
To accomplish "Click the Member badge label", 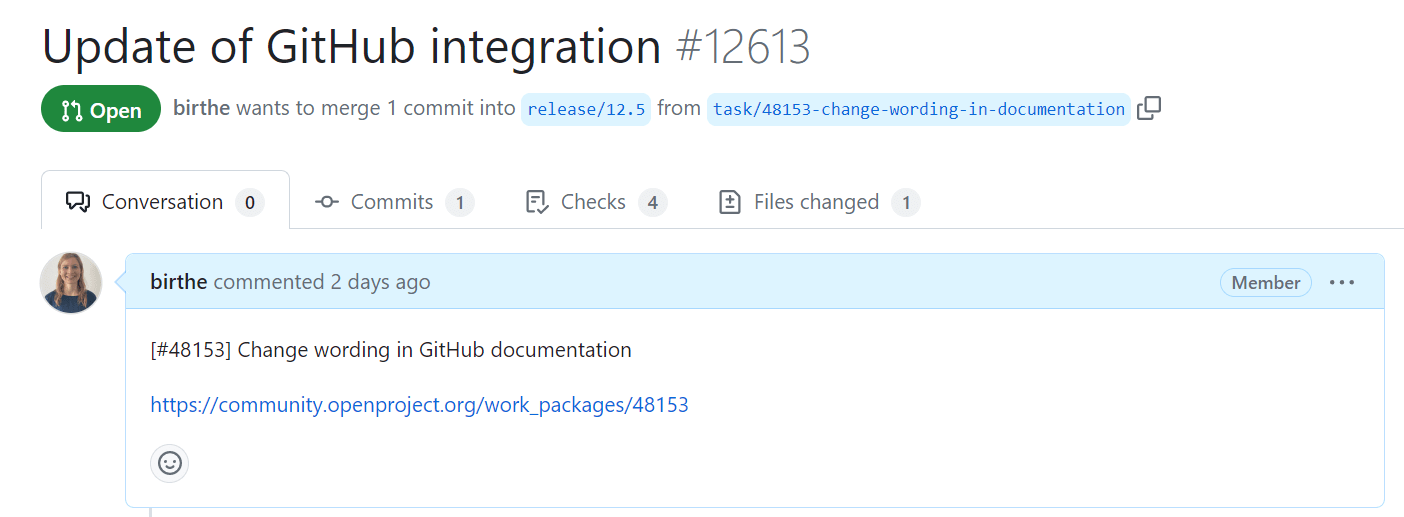I will (x=1265, y=283).
